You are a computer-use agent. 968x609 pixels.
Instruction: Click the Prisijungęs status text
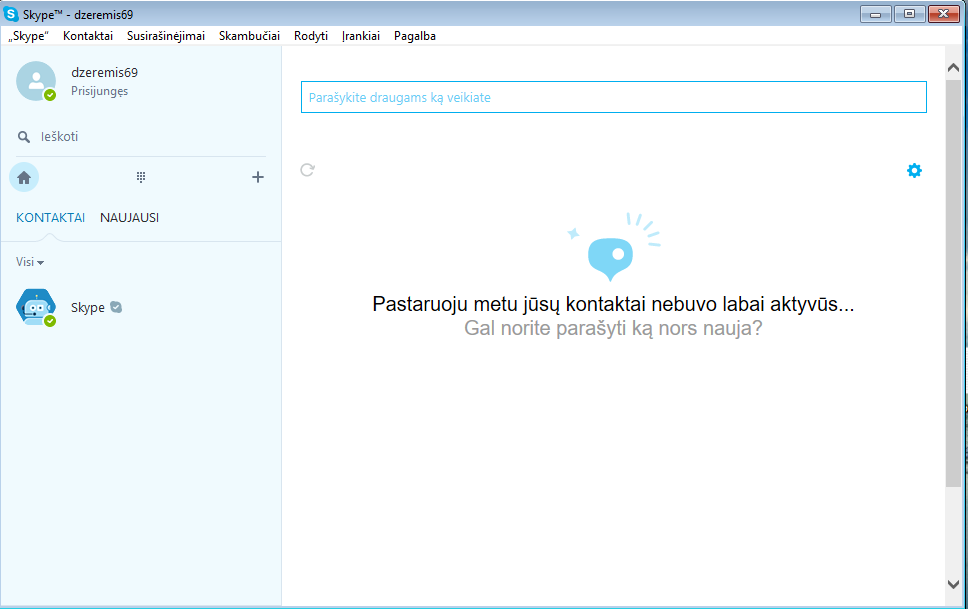[x=99, y=91]
